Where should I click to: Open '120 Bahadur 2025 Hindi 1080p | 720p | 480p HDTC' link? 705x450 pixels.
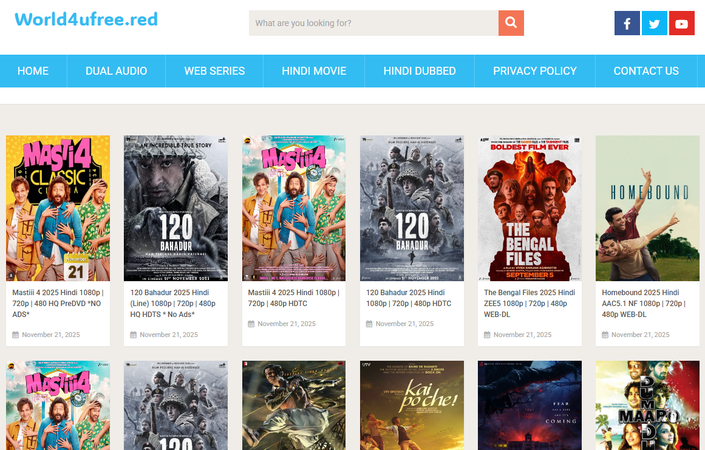point(409,298)
